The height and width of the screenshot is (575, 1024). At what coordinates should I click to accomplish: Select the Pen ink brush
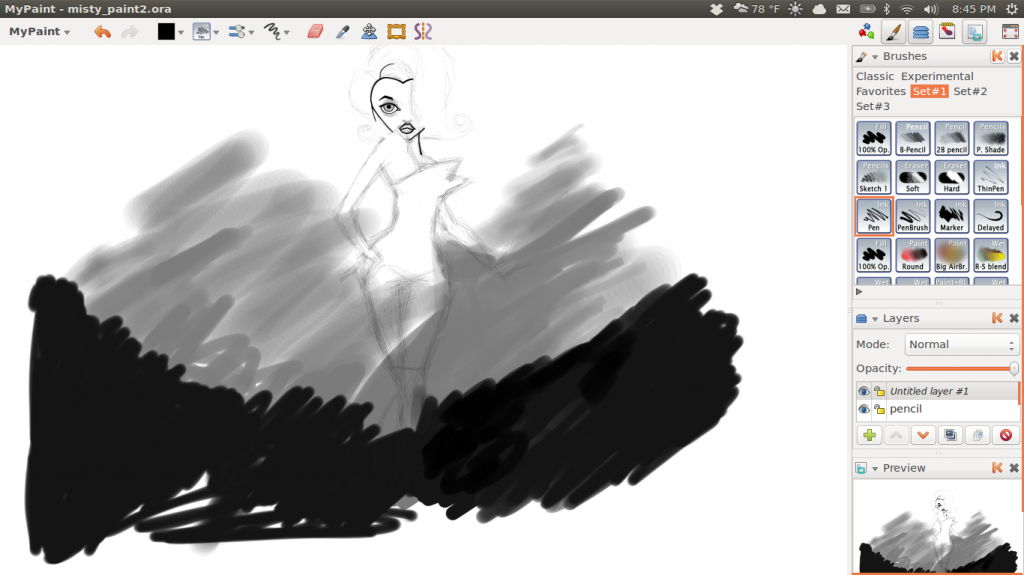click(873, 216)
